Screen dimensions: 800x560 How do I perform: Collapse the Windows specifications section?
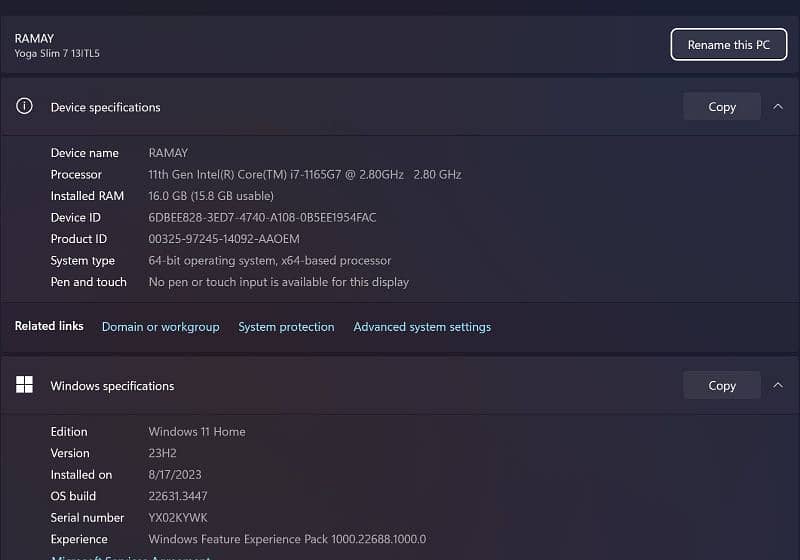778,386
